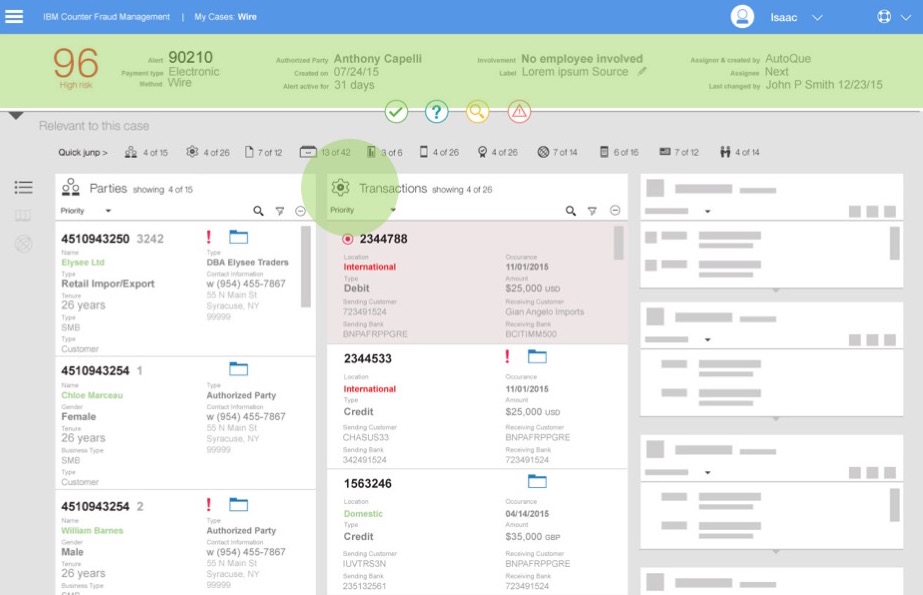
Task: Click alert flag on William Barnes party
Action: click(x=208, y=504)
